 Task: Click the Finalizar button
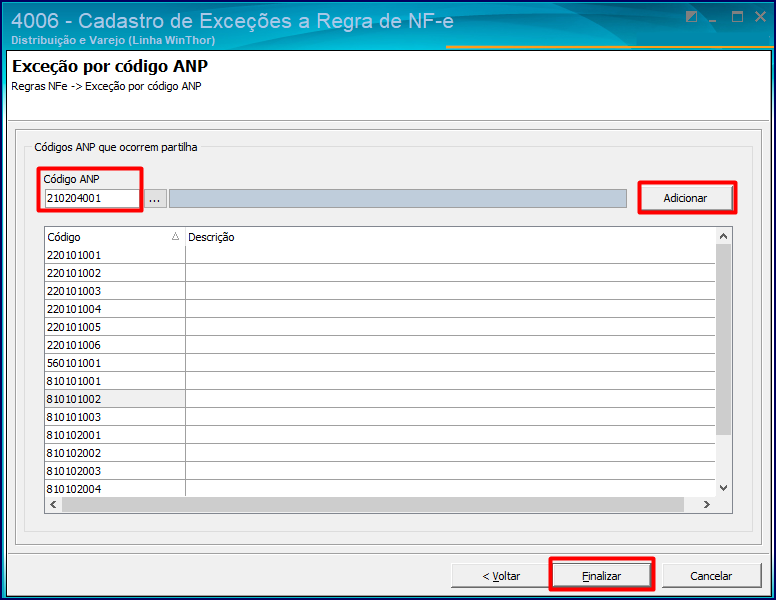click(601, 576)
